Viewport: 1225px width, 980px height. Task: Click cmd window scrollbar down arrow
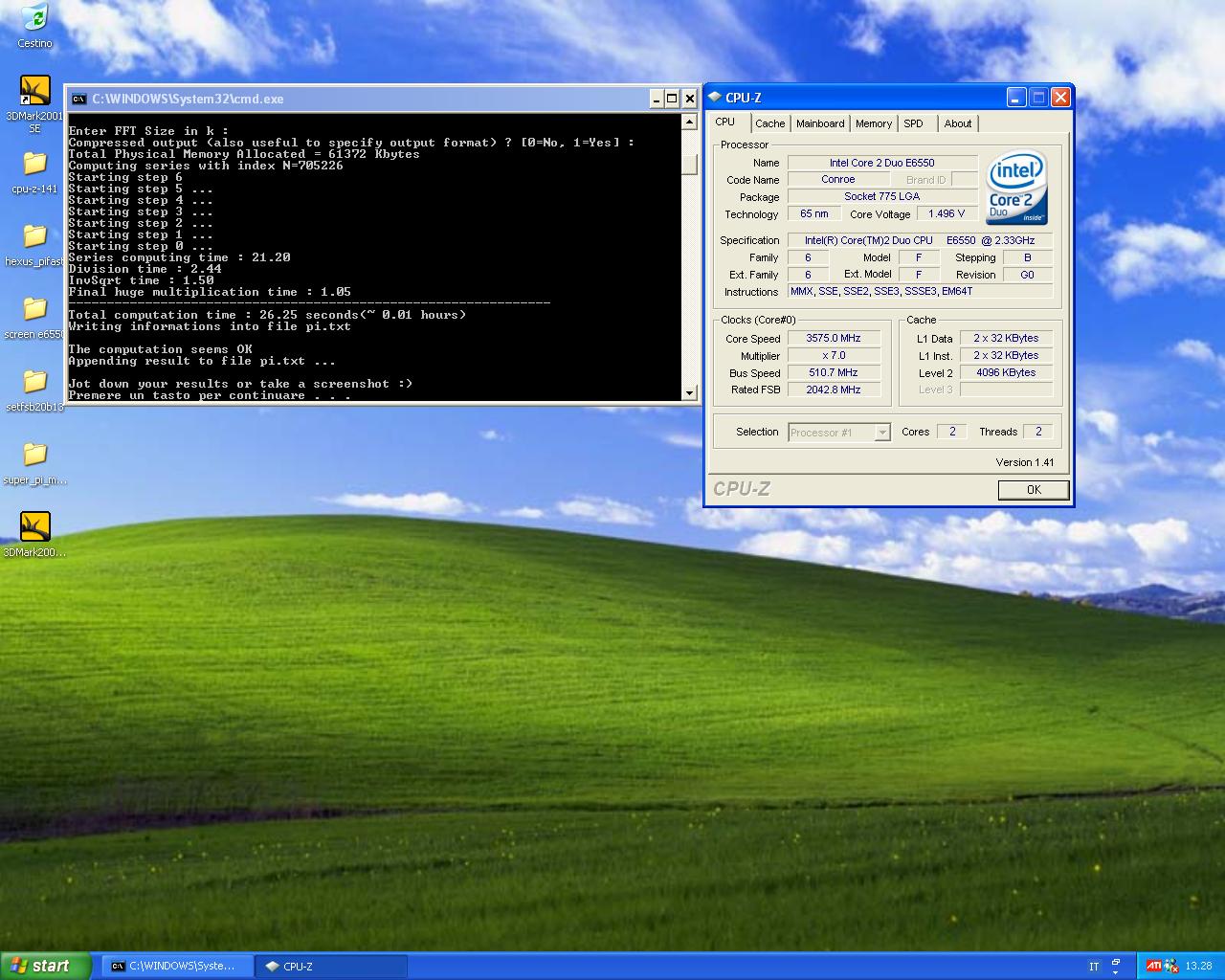(689, 393)
